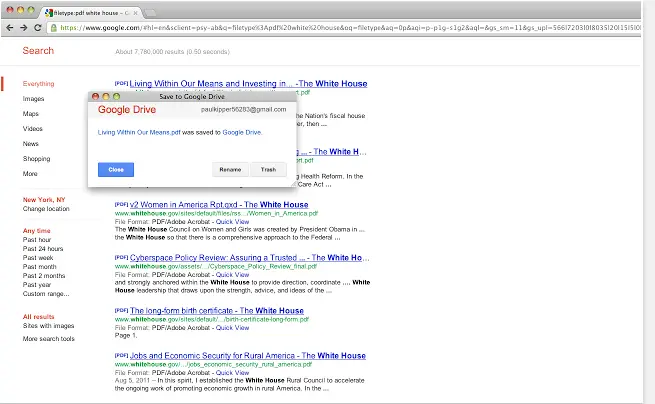Image resolution: width=655 pixels, height=404 pixels.
Task: Zoom the Save to Google Drive window with green button
Action: [117, 97]
